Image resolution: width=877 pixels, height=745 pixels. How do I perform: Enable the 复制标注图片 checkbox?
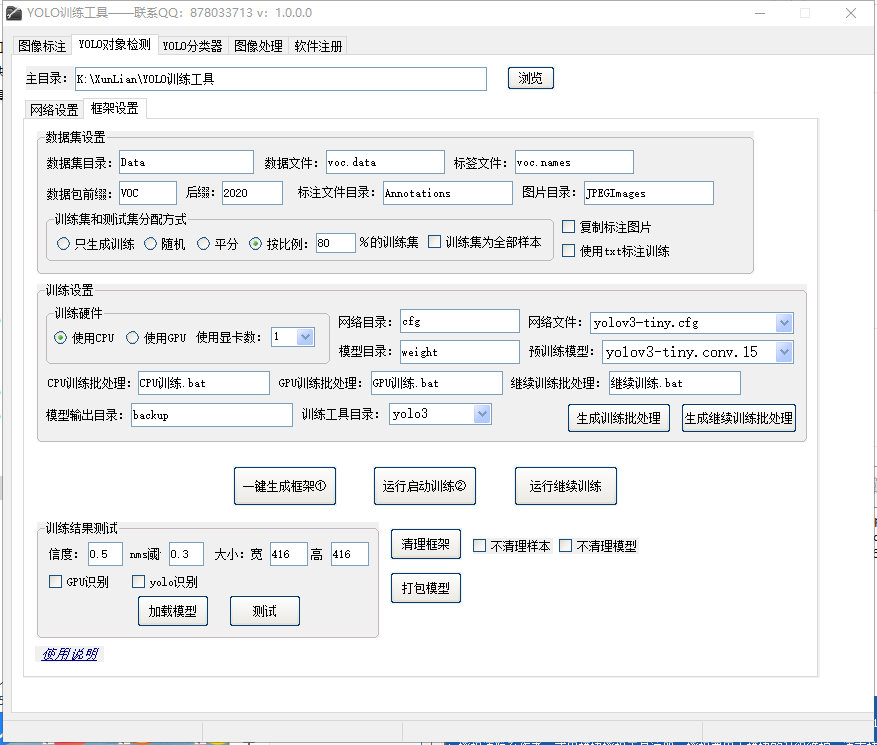569,227
